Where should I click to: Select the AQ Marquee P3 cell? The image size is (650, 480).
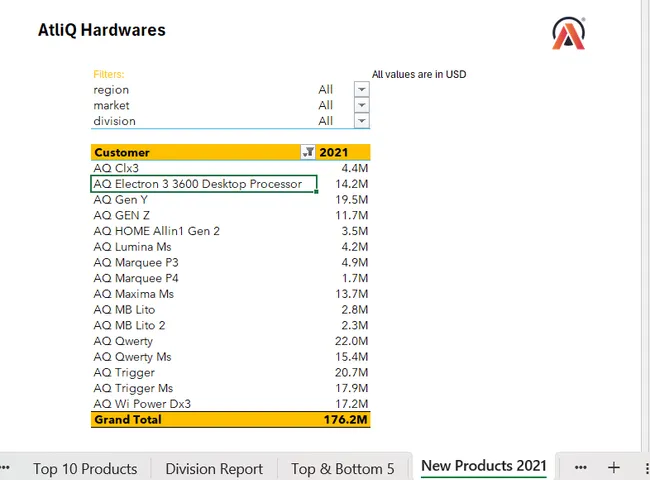click(204, 263)
